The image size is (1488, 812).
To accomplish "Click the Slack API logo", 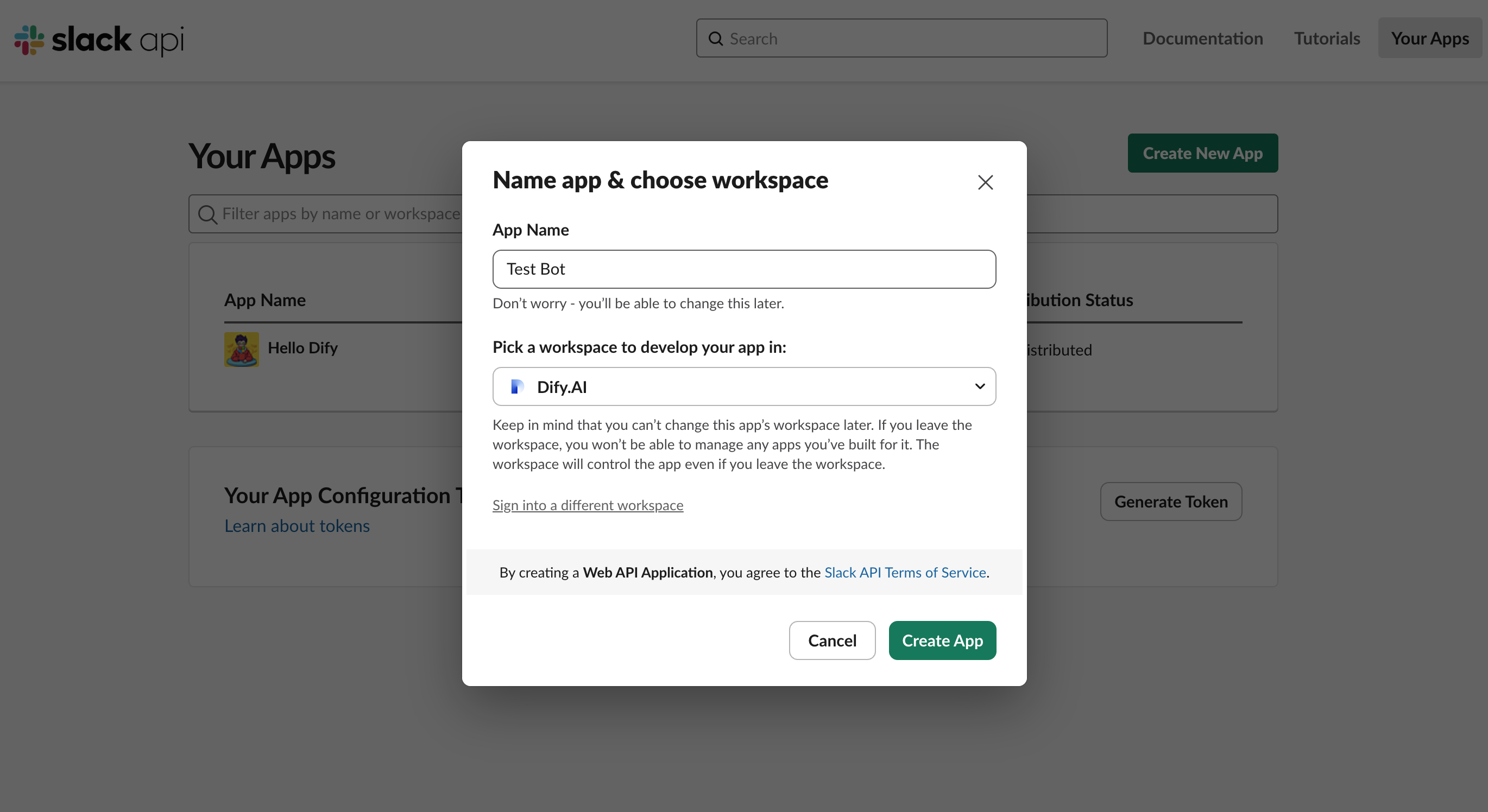I will (x=99, y=39).
